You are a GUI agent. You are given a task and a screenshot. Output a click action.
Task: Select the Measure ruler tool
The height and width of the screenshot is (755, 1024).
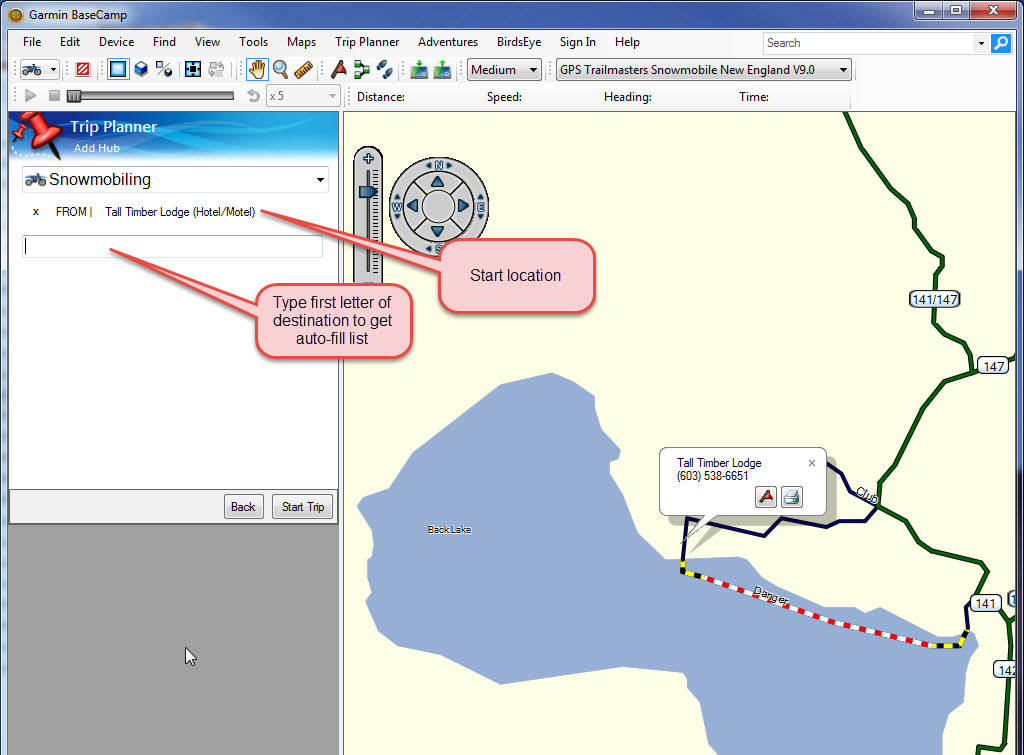click(303, 69)
